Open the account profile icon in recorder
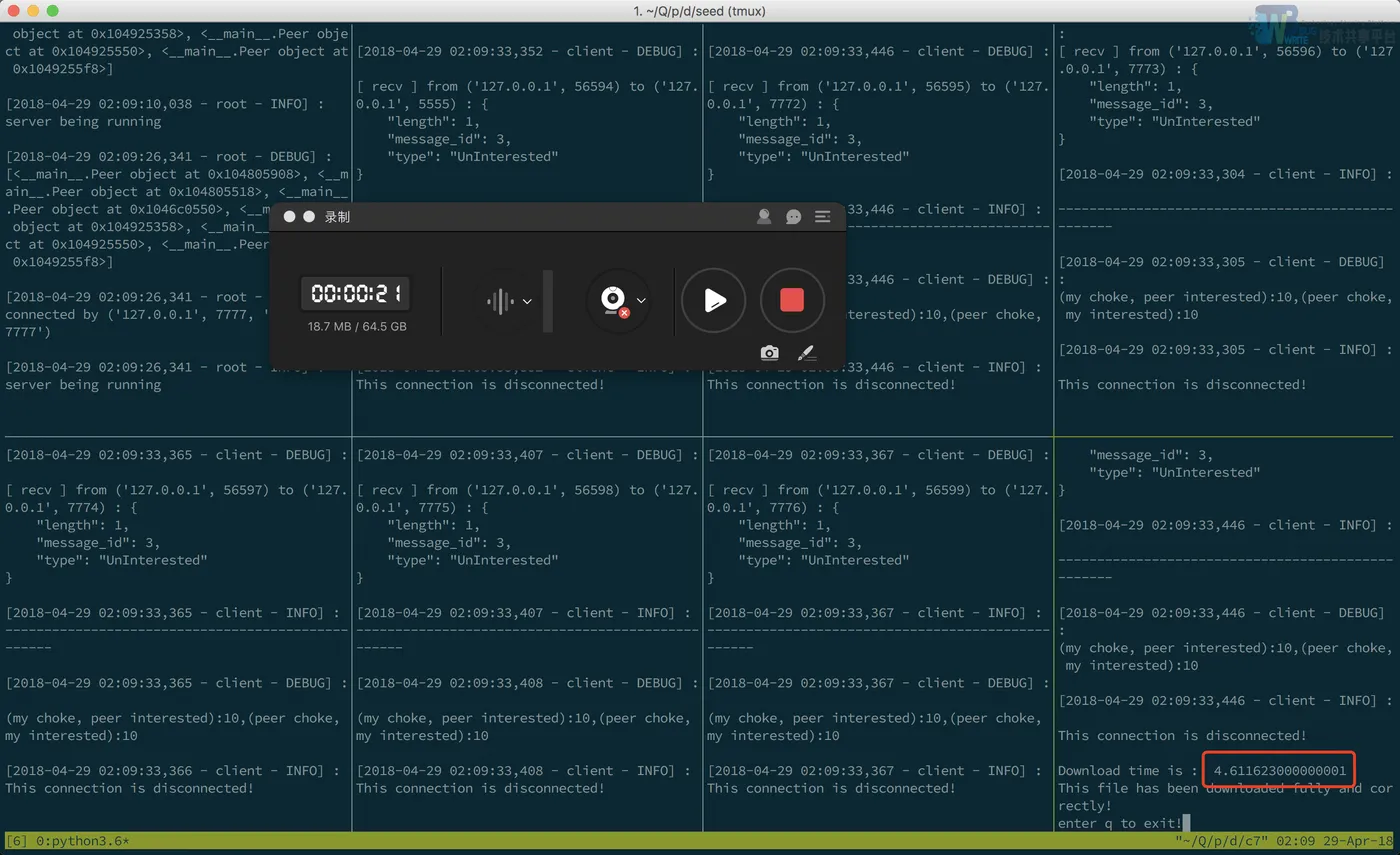Viewport: 1400px width, 855px height. click(764, 216)
